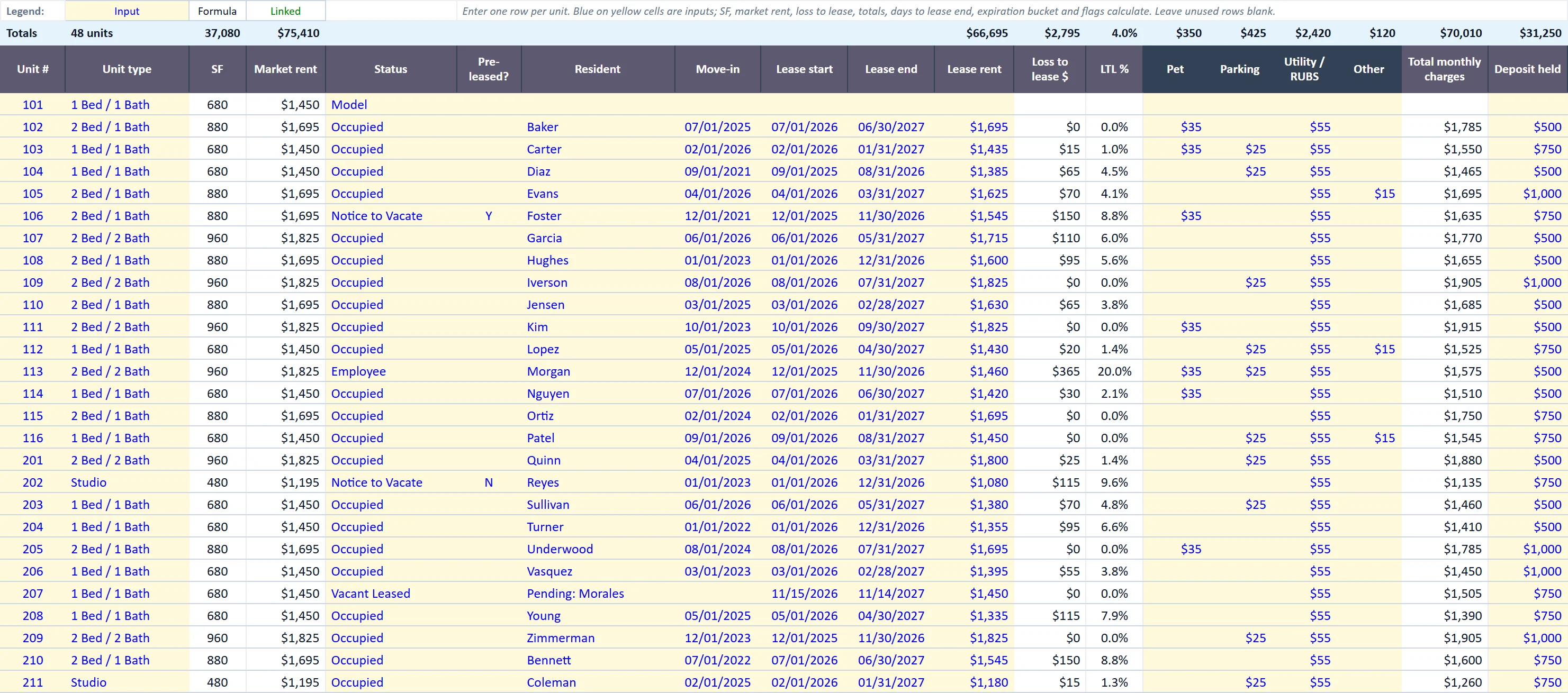The image size is (1568, 693).
Task: Click the N pre-leased cell for Reyes
Action: point(488,482)
